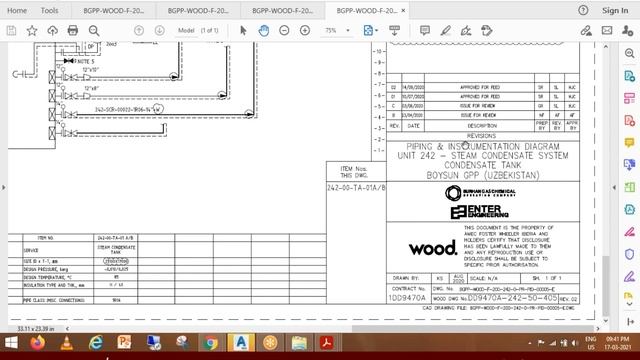The height and width of the screenshot is (360, 640).
Task: Click in the page label field showing Model
Action: click(186, 31)
